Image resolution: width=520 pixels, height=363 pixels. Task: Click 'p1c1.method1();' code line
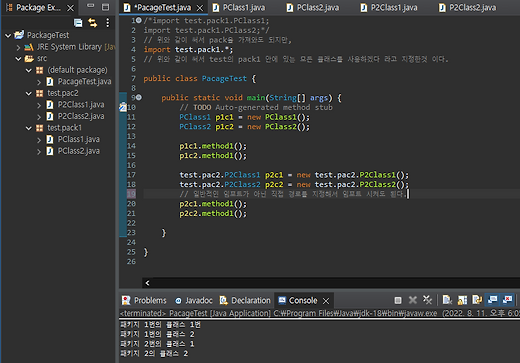tap(213, 146)
